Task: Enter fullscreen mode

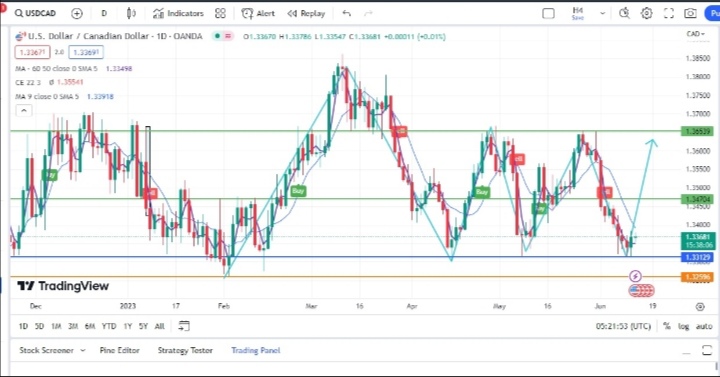Action: 669,13
